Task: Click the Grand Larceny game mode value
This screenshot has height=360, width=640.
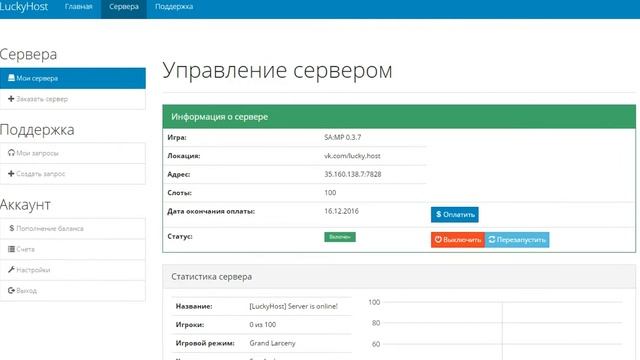Action: (x=272, y=343)
